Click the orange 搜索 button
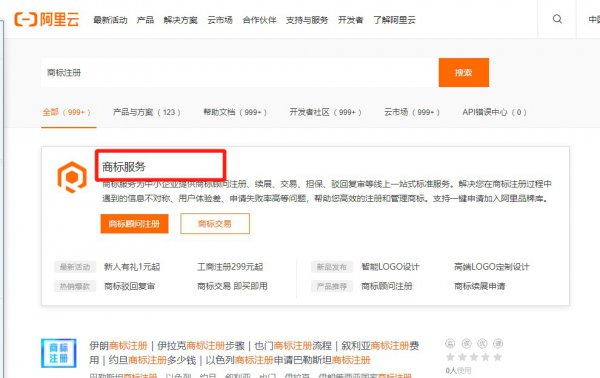The image size is (600, 378). (x=463, y=73)
